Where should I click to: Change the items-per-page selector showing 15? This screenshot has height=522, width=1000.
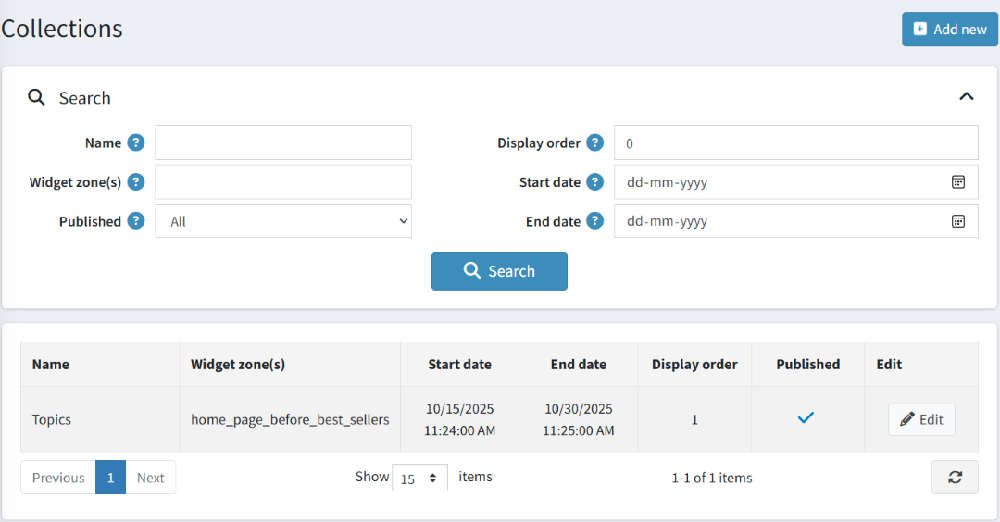[x=420, y=478]
